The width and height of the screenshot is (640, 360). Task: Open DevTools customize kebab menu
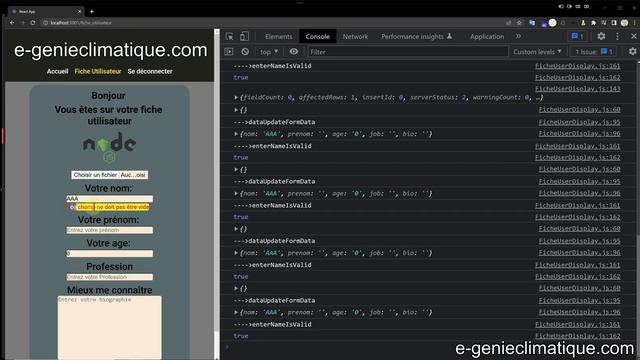pyautogui.click(x=617, y=36)
